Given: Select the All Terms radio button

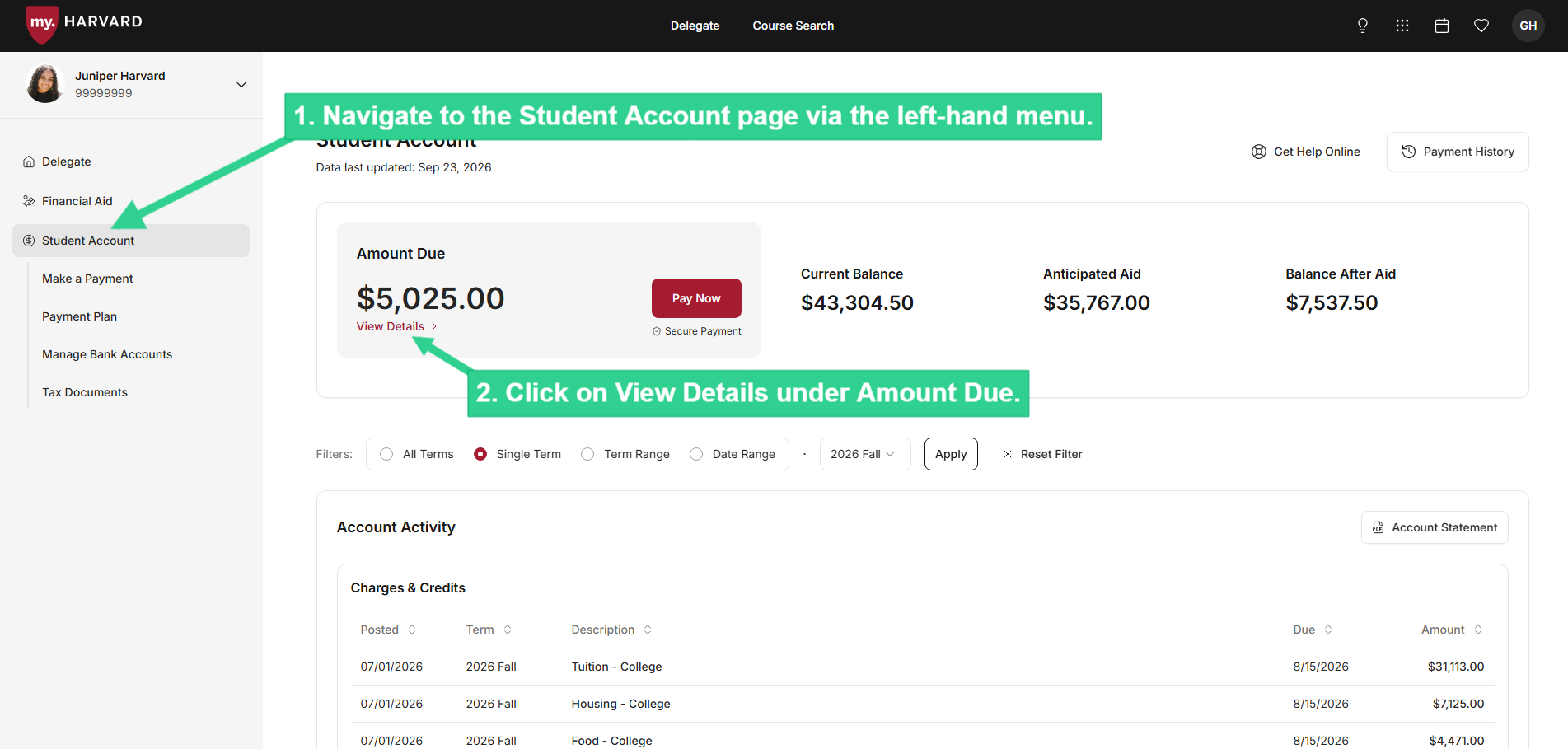Looking at the screenshot, I should (386, 454).
